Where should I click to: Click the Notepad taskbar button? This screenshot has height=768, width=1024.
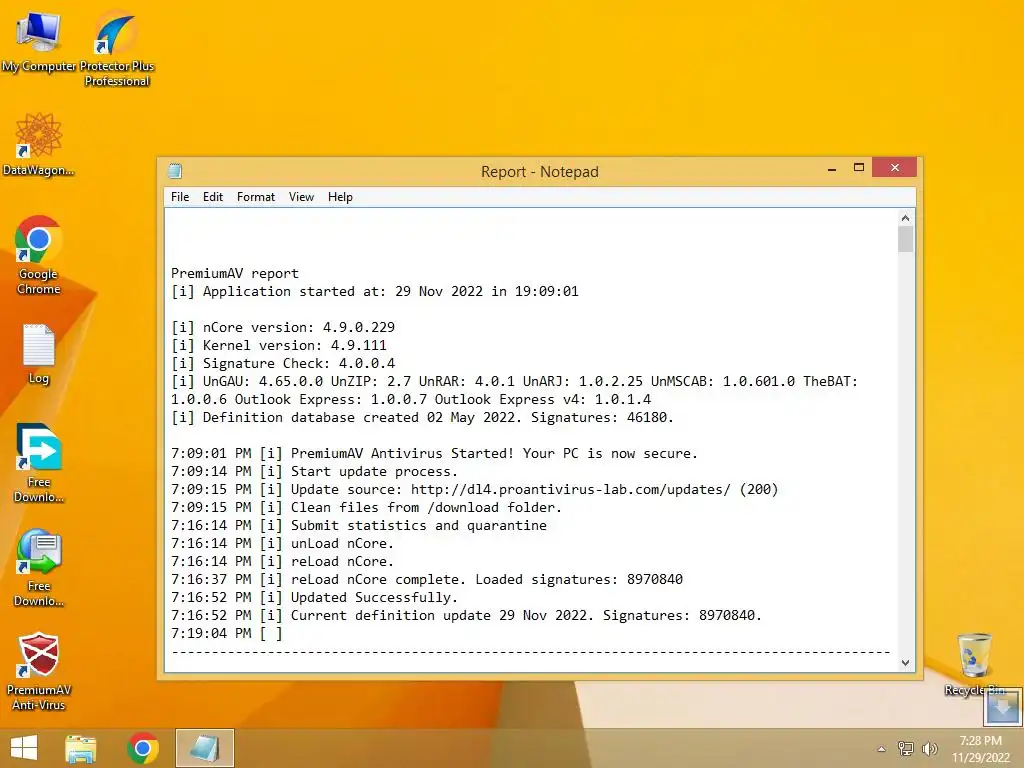click(204, 748)
